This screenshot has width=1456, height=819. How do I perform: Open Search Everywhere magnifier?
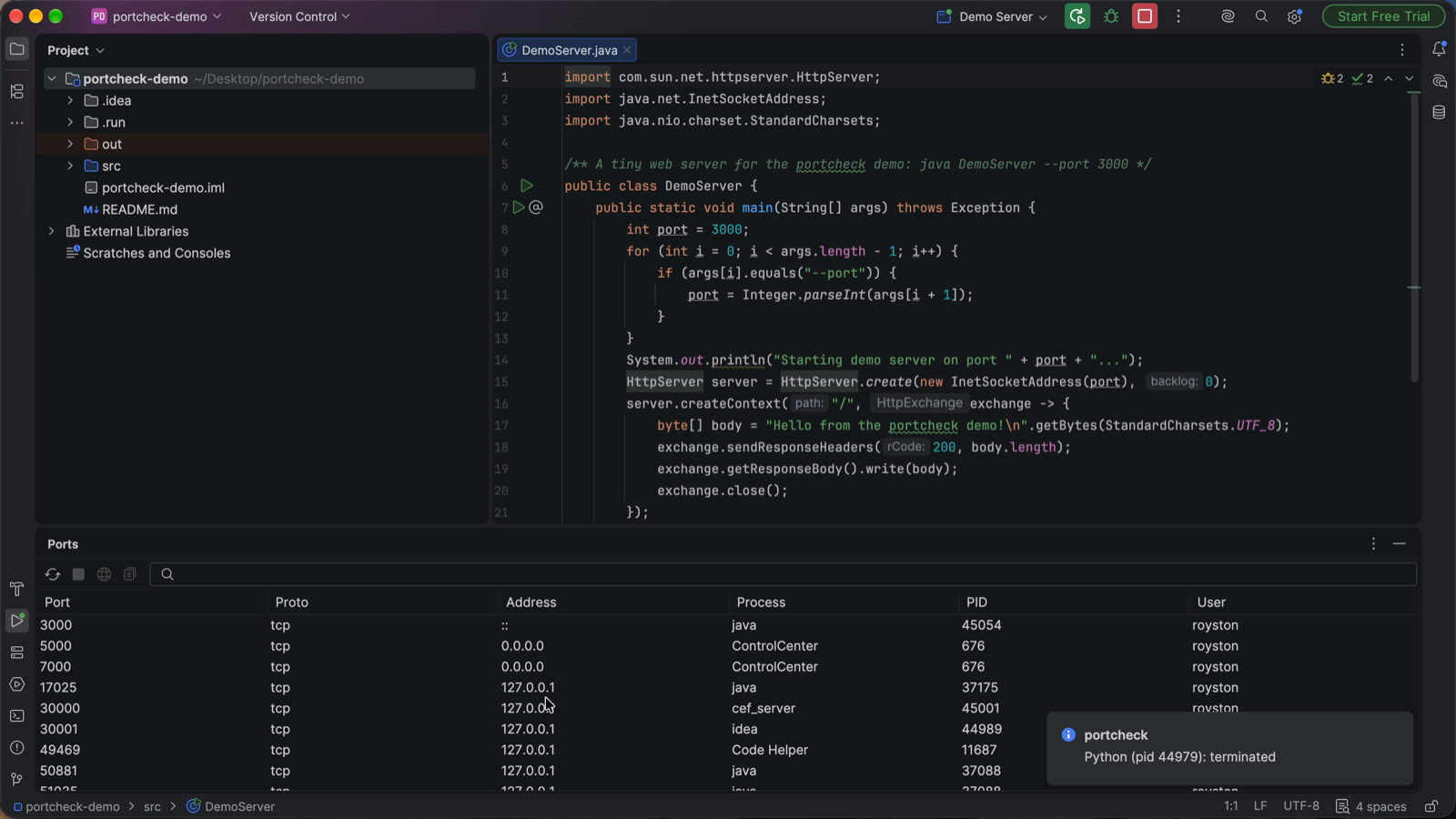pos(1261,16)
